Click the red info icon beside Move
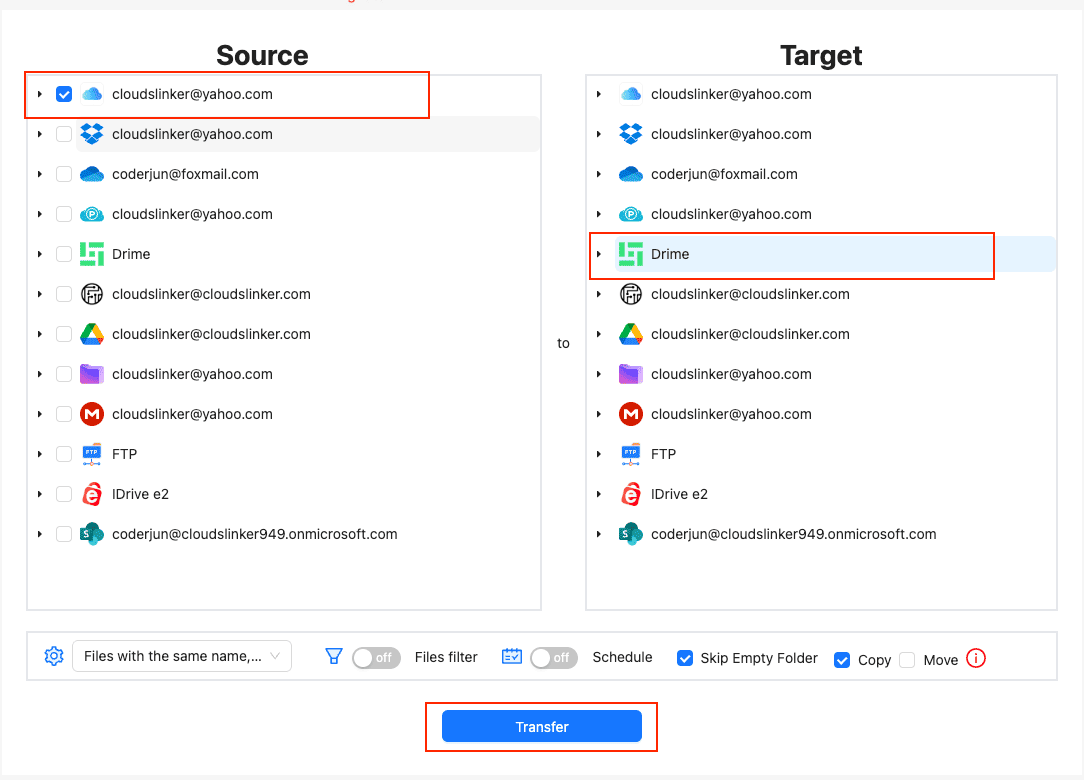This screenshot has width=1084, height=780. [976, 658]
